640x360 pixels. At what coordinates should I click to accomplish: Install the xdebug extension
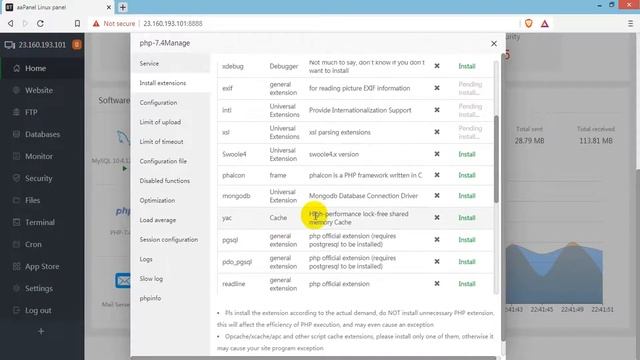coord(467,66)
